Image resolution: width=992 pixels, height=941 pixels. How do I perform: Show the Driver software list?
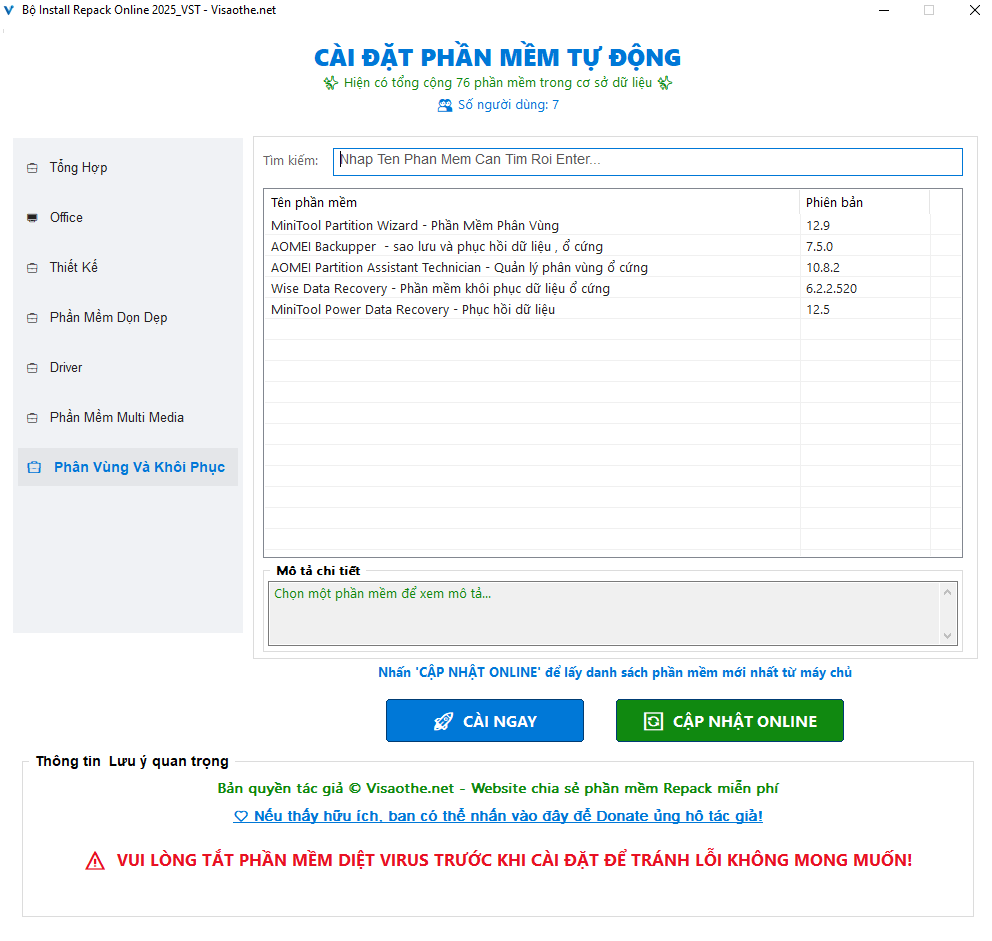[128, 368]
